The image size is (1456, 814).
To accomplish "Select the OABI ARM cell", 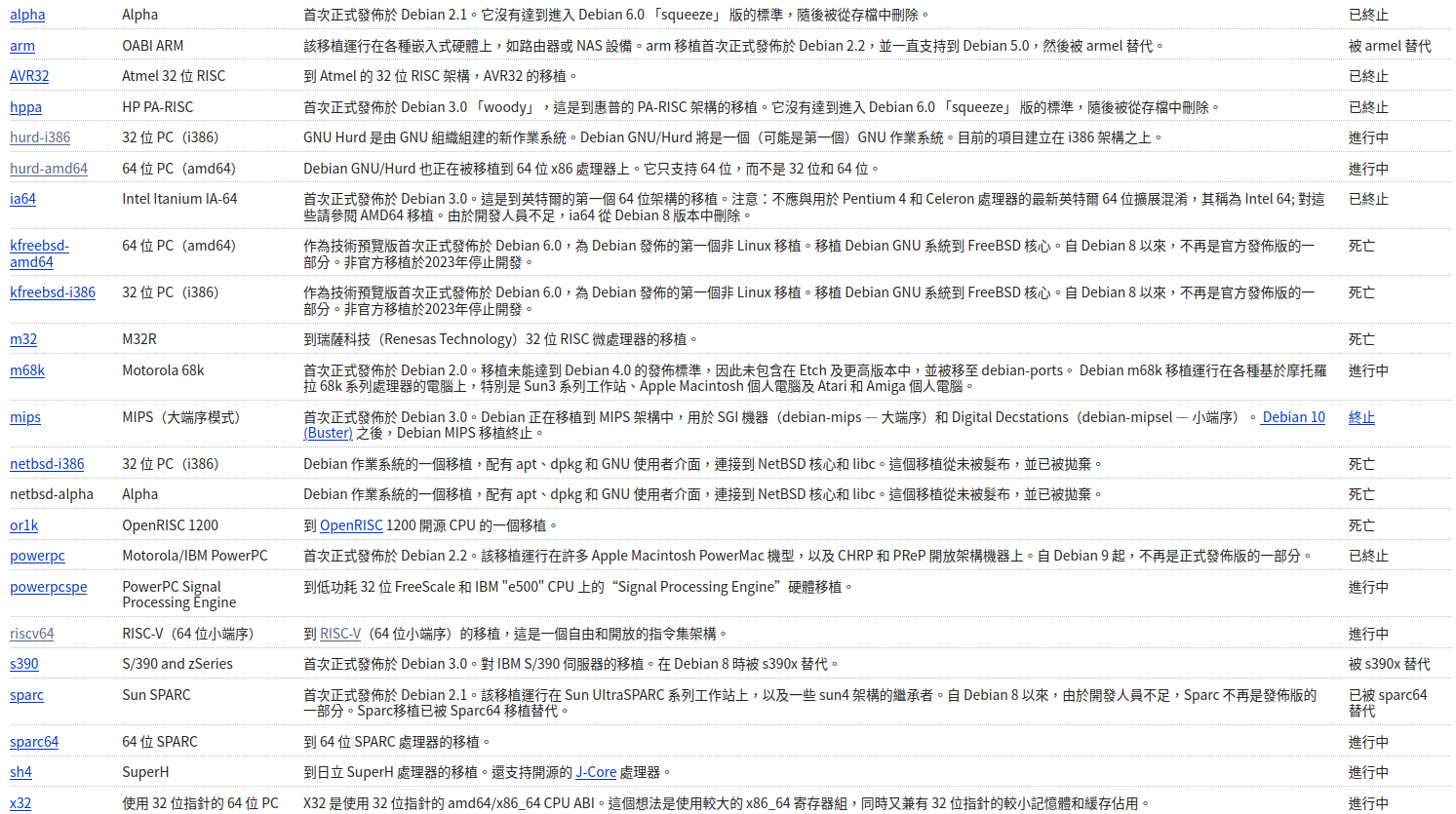I will pyautogui.click(x=153, y=46).
